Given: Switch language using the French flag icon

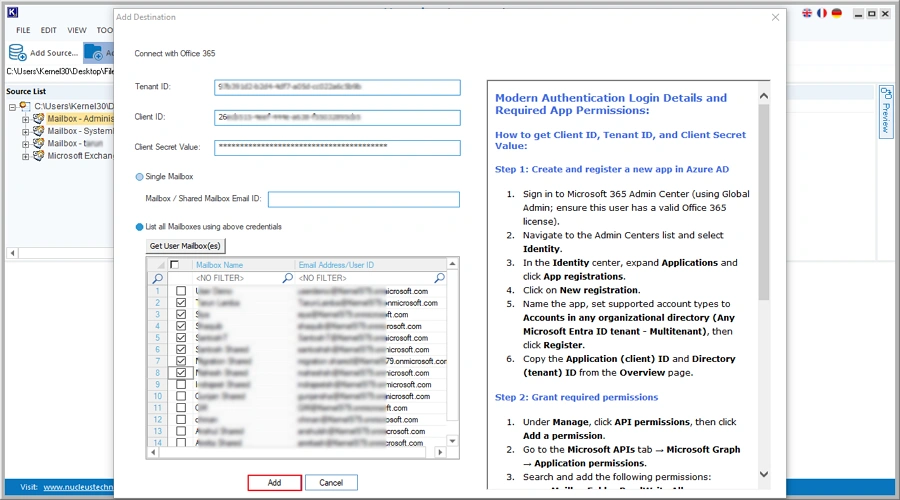Looking at the screenshot, I should 822,13.
